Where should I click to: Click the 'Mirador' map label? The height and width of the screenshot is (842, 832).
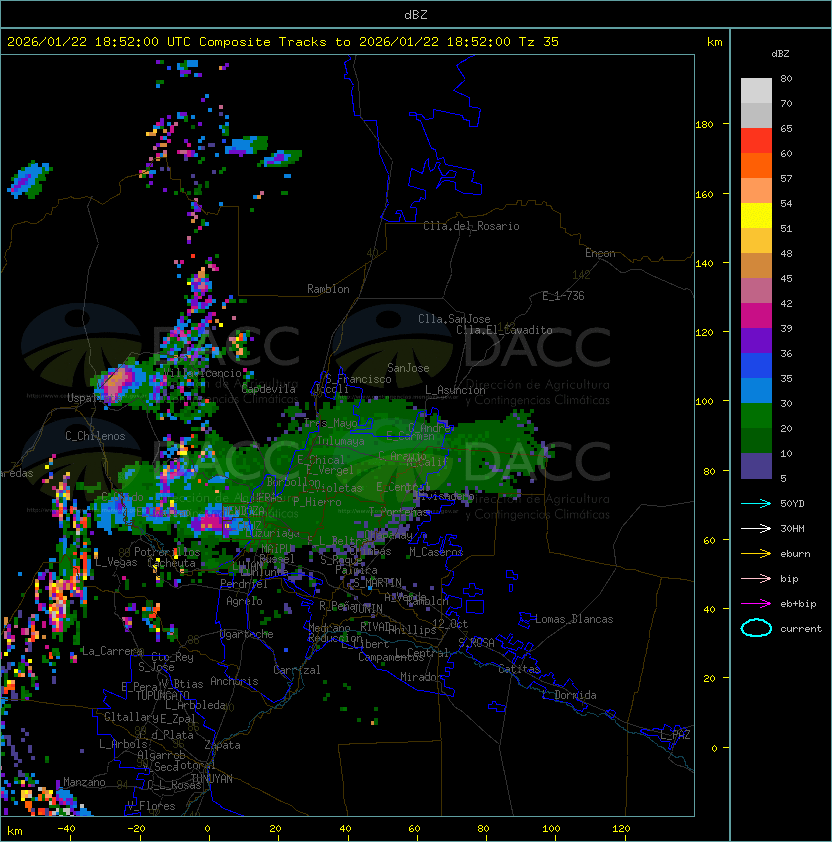click(x=422, y=677)
